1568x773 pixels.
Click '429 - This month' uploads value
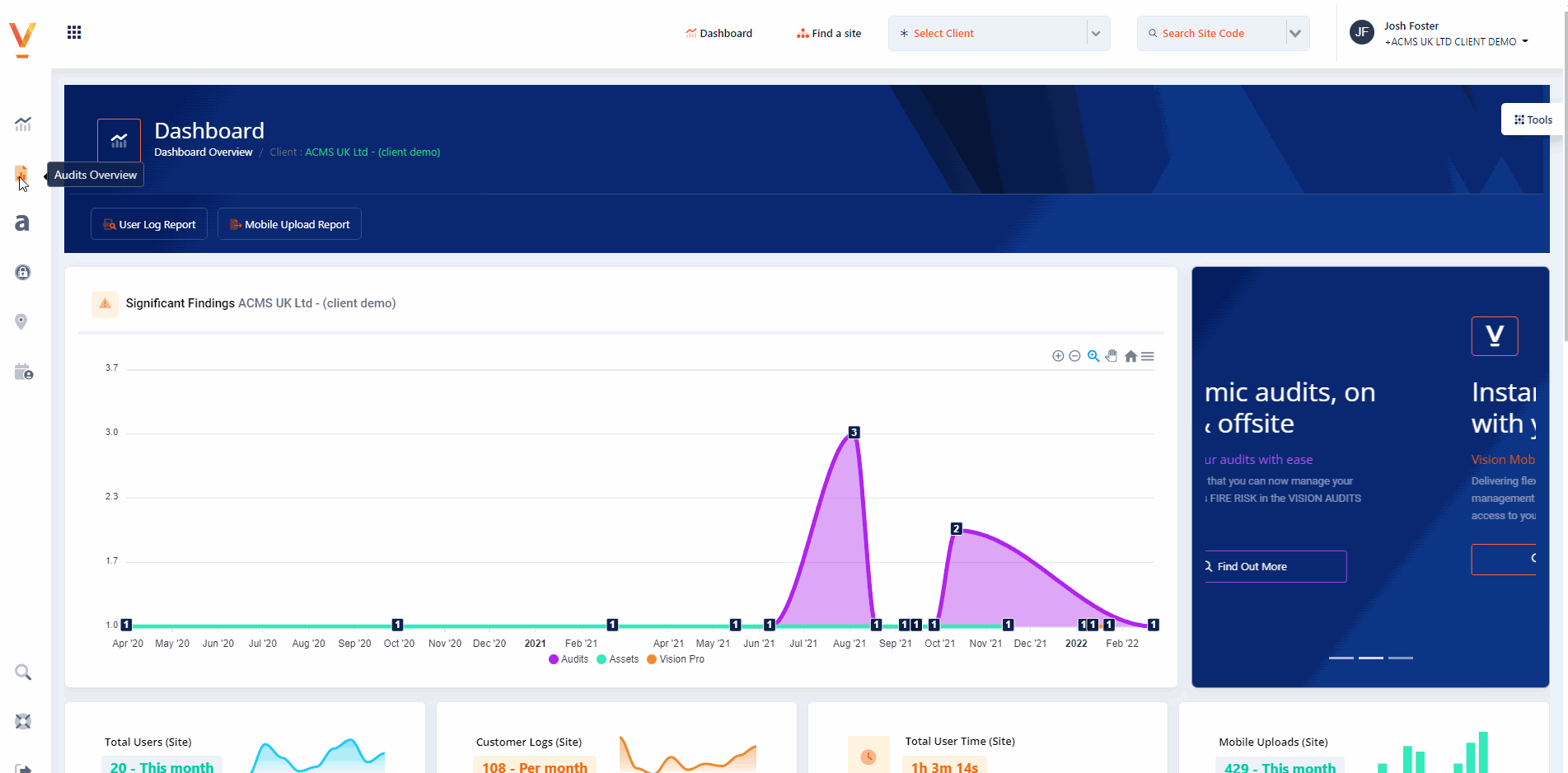click(x=1280, y=766)
